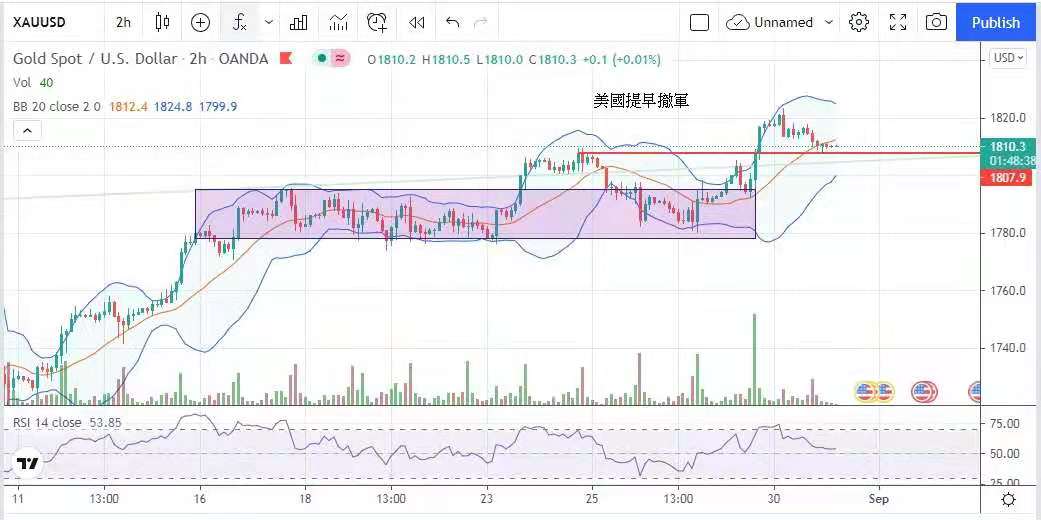
Task: Undo the last chart action
Action: click(x=453, y=22)
